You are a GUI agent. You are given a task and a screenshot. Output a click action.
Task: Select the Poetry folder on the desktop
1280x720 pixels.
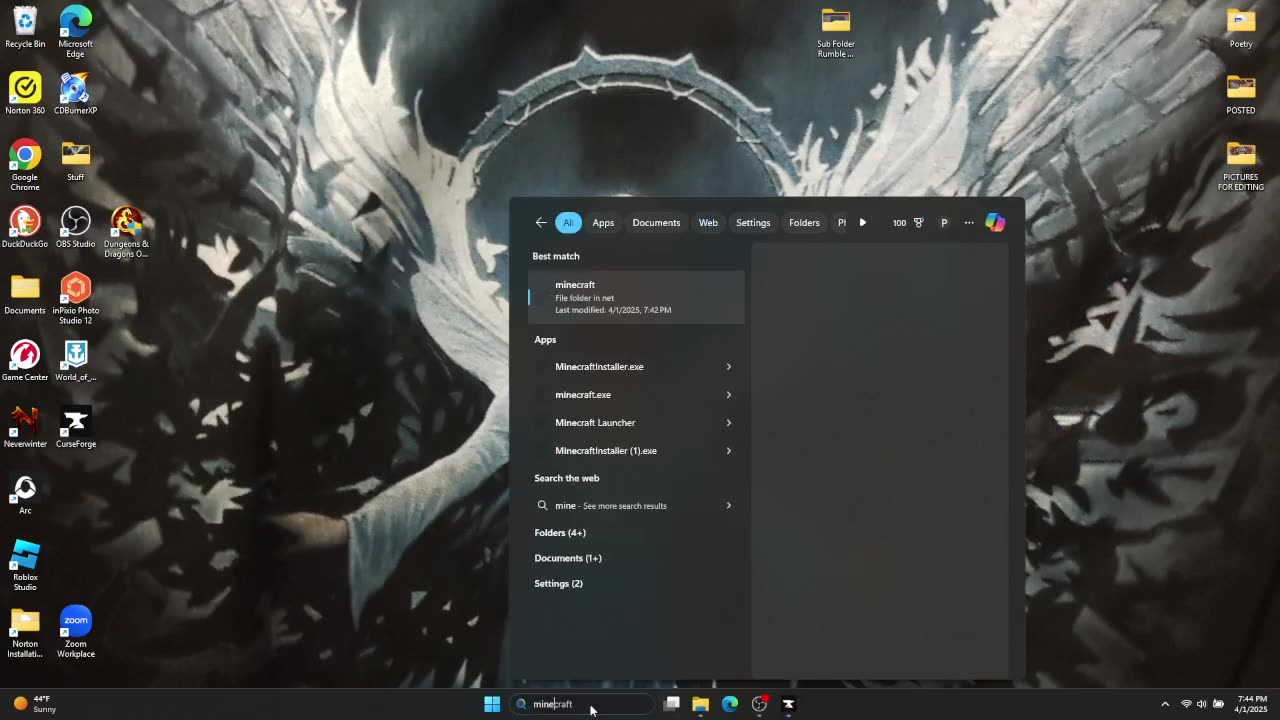[x=1241, y=28]
